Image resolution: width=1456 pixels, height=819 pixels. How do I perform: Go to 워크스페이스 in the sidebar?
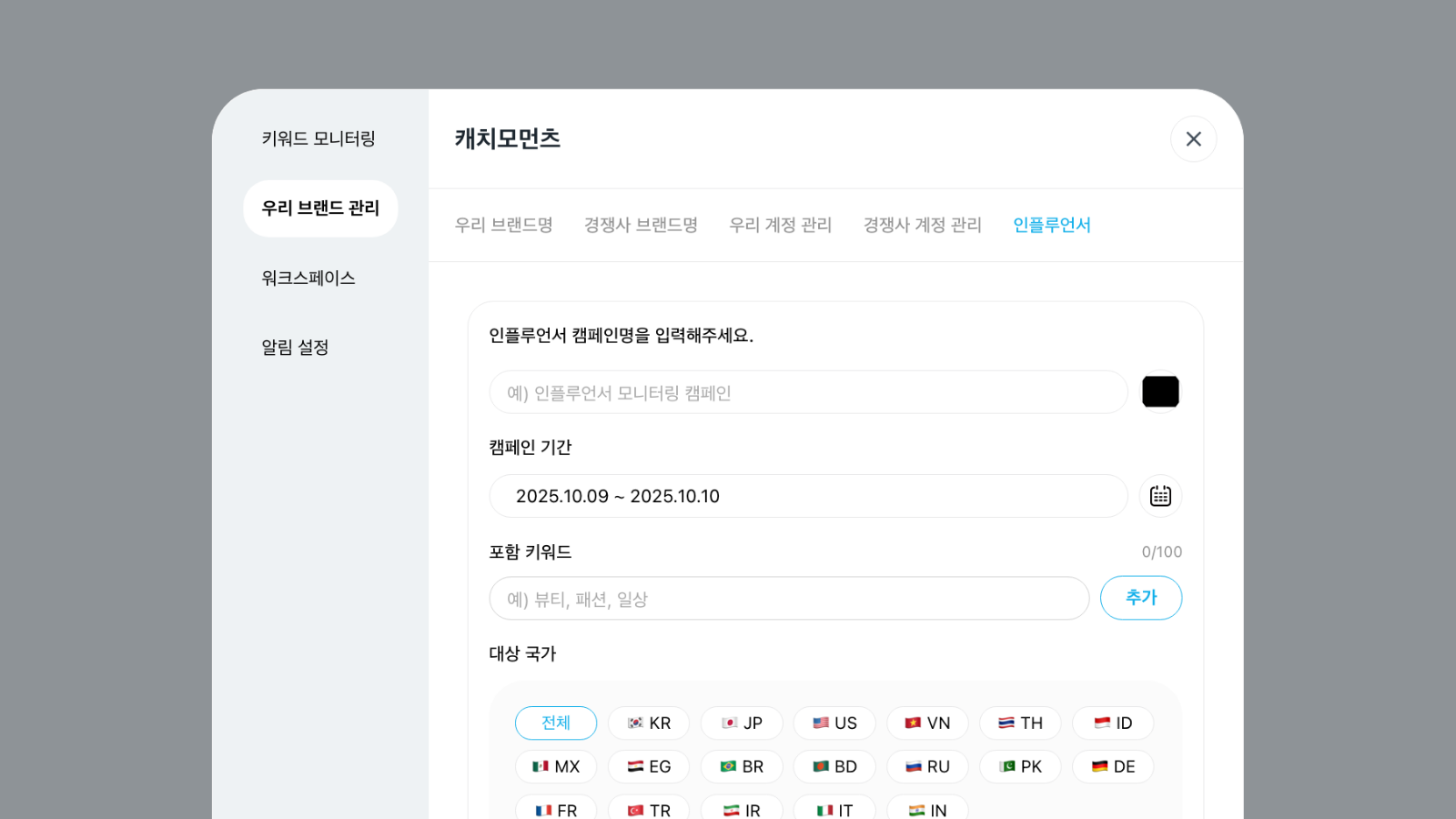[x=308, y=278]
